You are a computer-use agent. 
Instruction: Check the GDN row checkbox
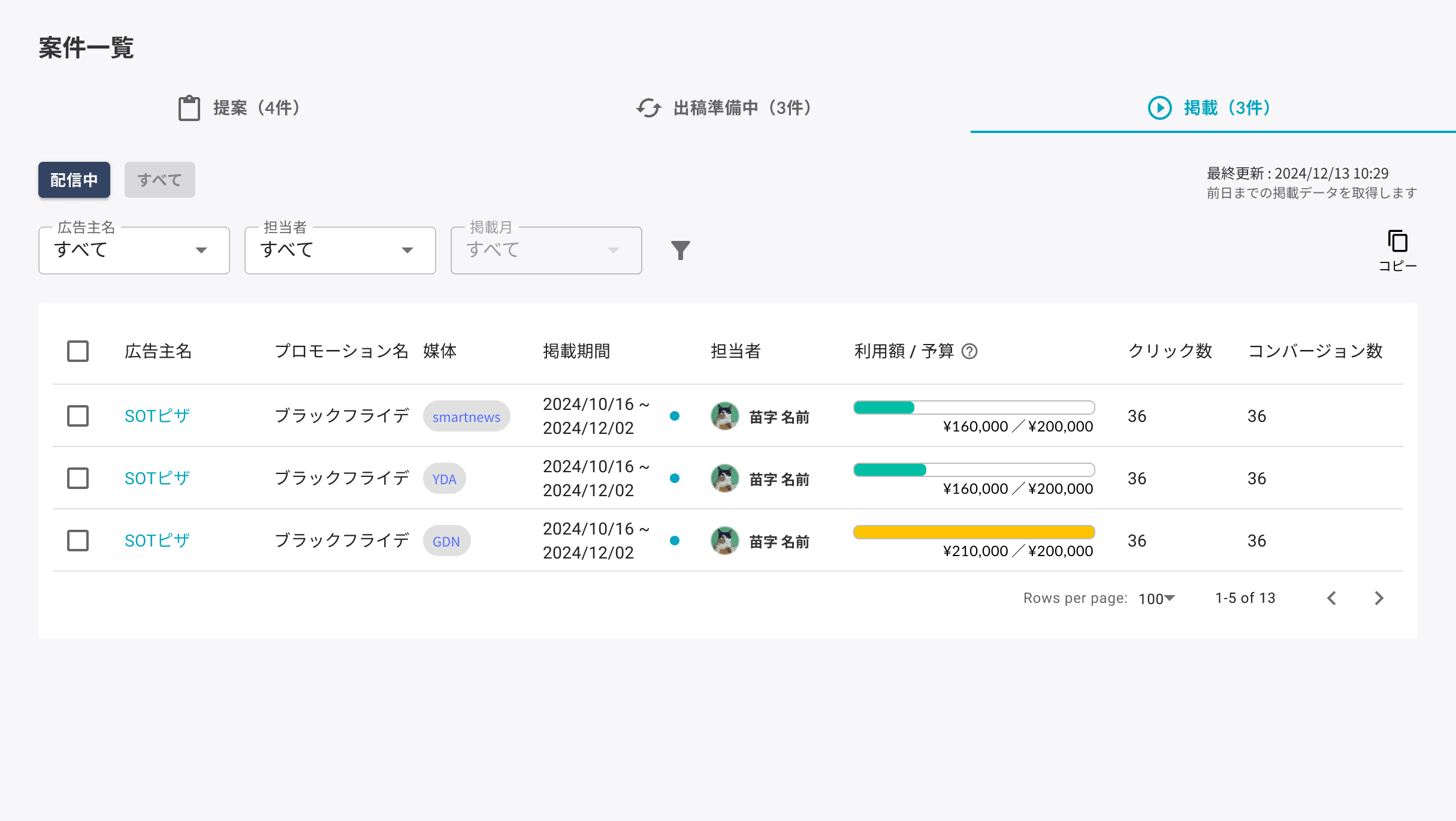tap(78, 541)
